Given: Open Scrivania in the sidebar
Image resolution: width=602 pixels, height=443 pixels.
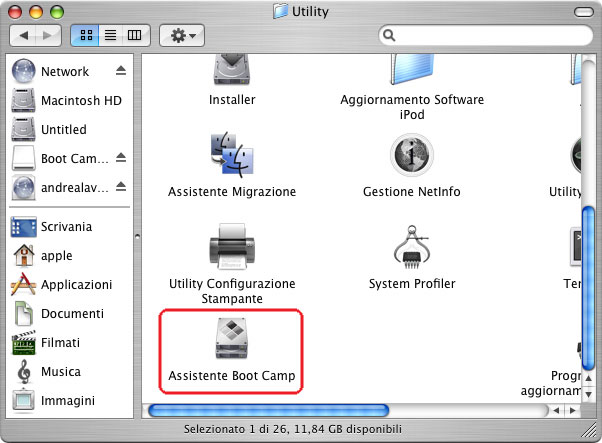Looking at the screenshot, I should tap(52, 226).
